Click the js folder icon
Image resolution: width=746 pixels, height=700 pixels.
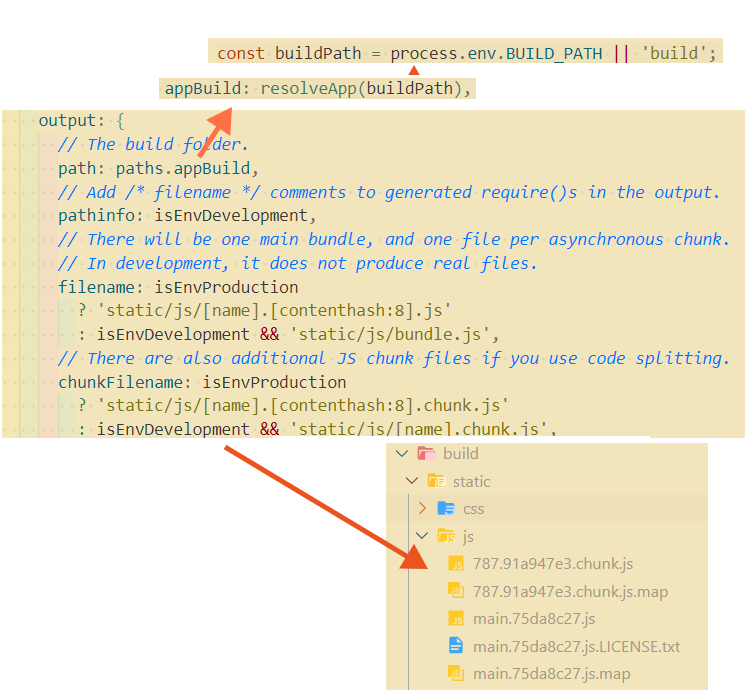click(446, 536)
